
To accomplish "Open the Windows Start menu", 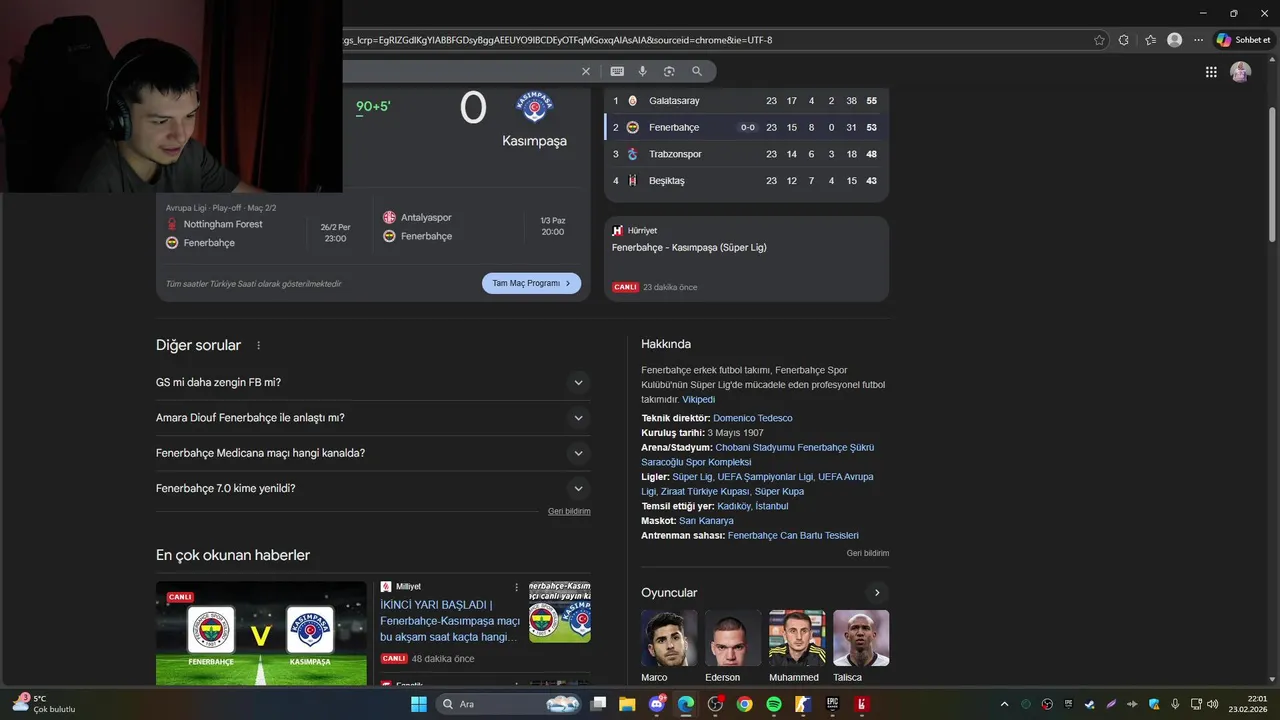I will tap(418, 704).
